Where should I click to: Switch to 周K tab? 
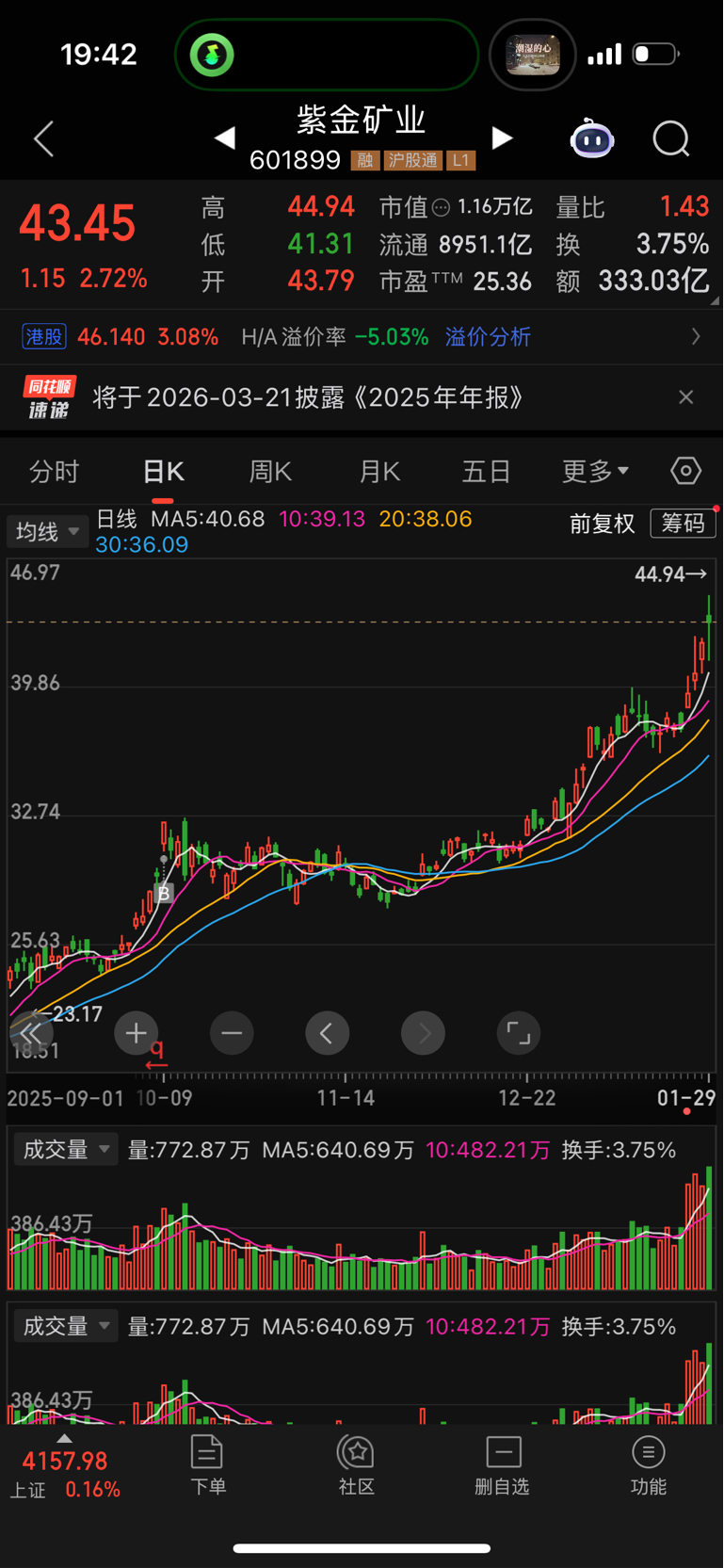[271, 471]
